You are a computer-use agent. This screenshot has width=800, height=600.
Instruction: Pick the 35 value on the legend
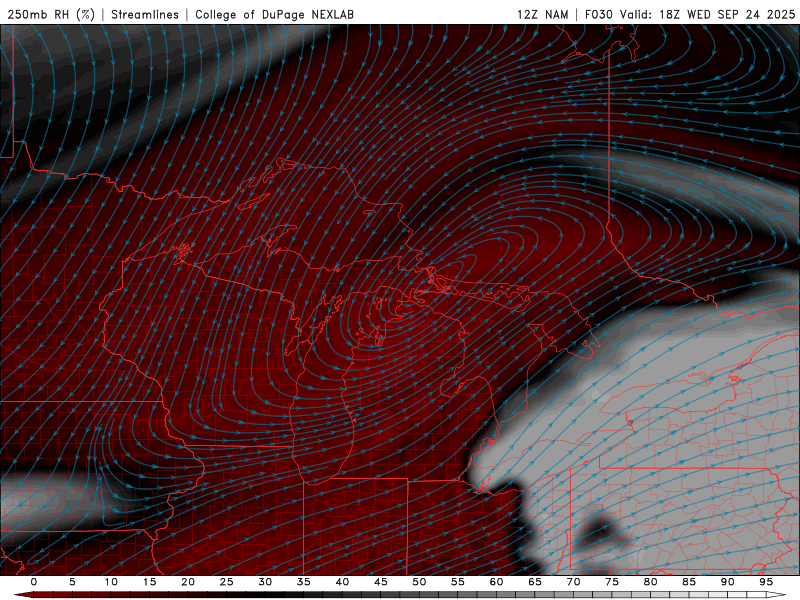304,582
